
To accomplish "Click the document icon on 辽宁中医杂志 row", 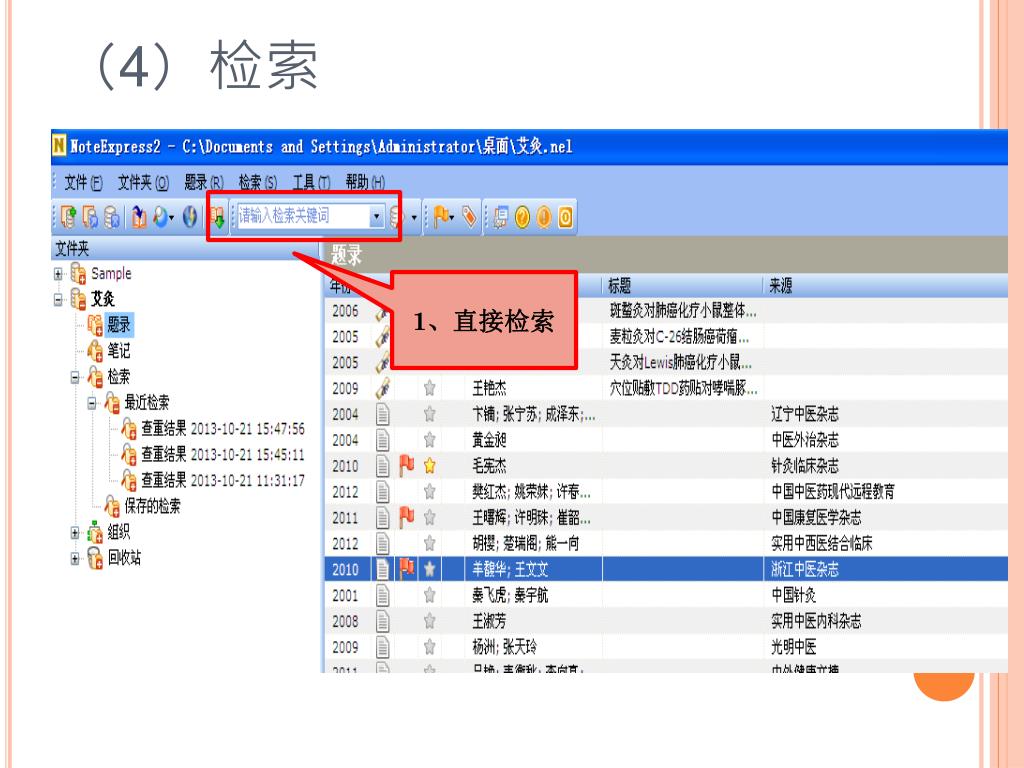I will pos(383,414).
